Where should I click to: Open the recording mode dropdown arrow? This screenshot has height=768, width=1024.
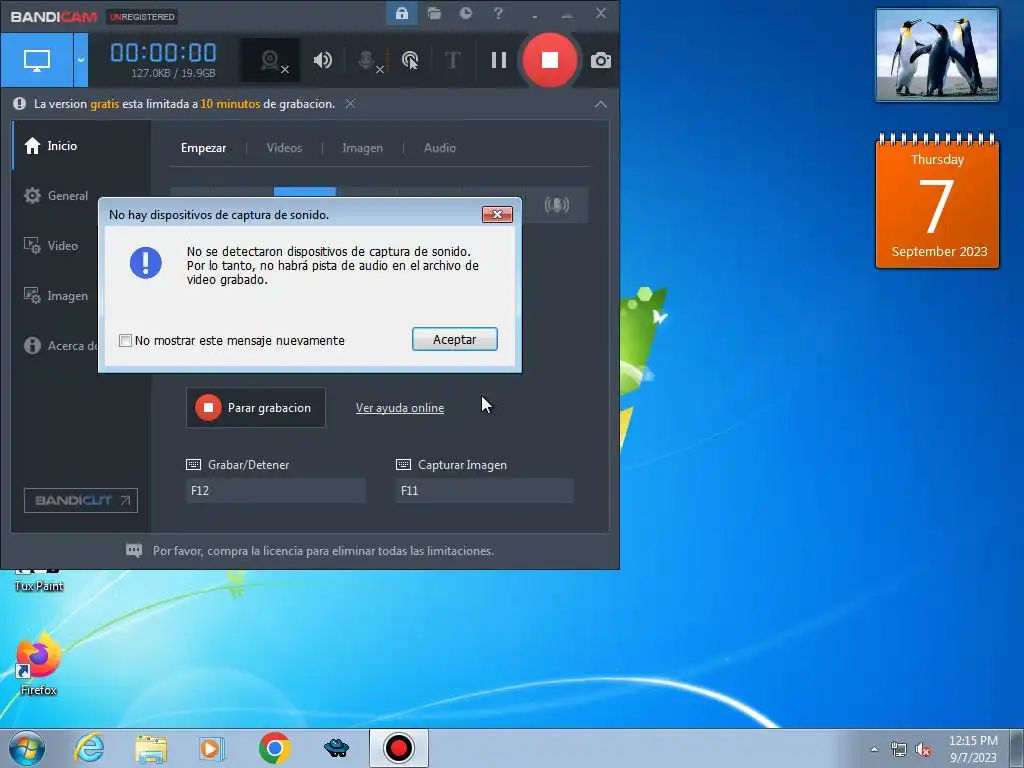click(x=81, y=60)
